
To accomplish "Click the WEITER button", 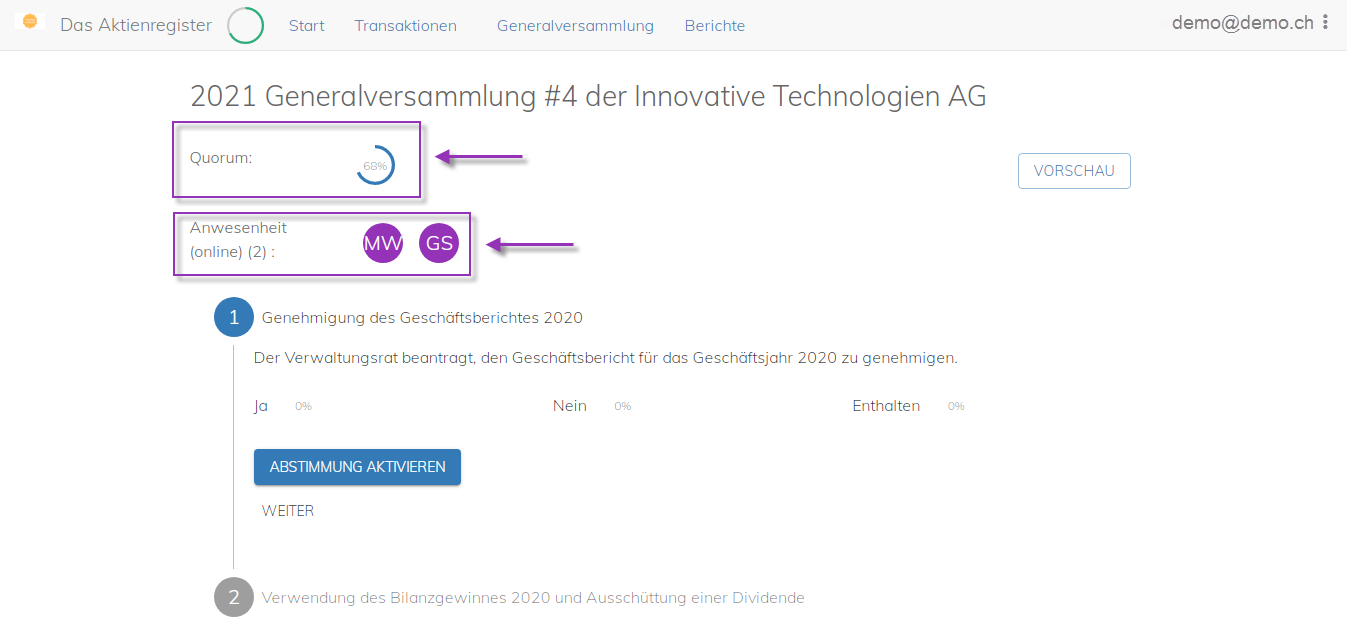I will pos(288,511).
